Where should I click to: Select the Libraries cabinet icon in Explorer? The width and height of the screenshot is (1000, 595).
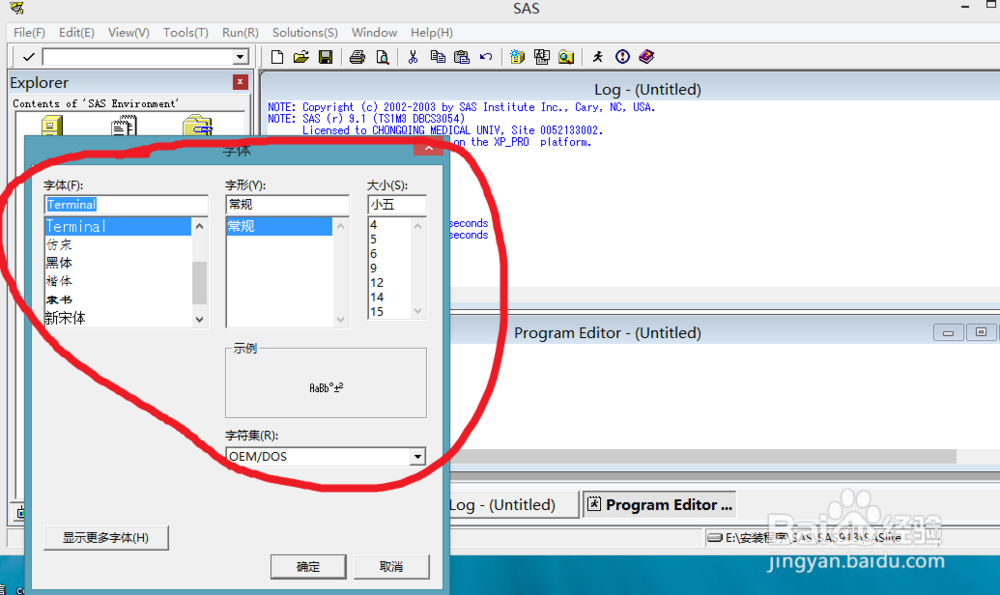click(x=52, y=125)
